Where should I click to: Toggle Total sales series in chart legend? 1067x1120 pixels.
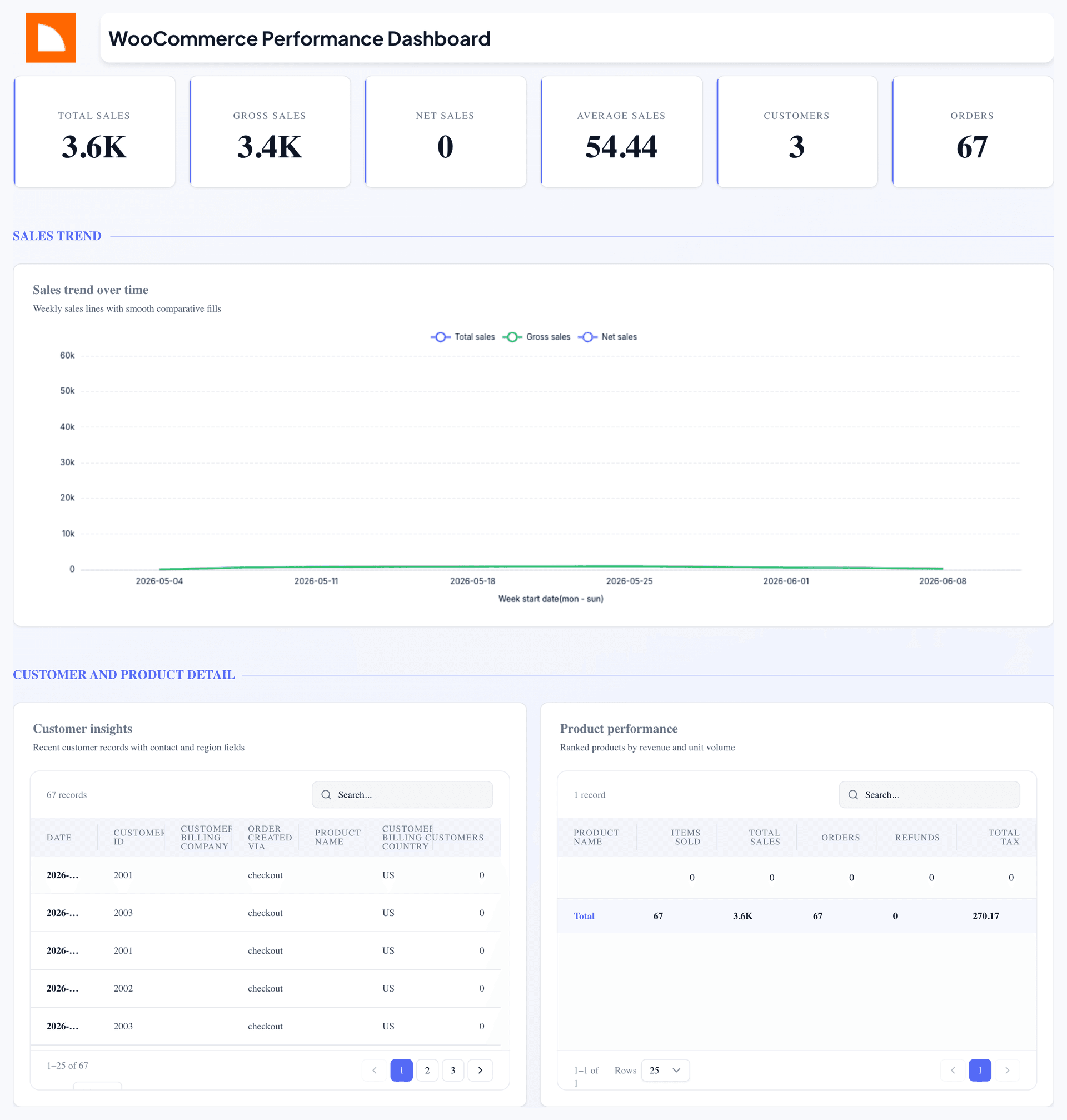(x=463, y=337)
